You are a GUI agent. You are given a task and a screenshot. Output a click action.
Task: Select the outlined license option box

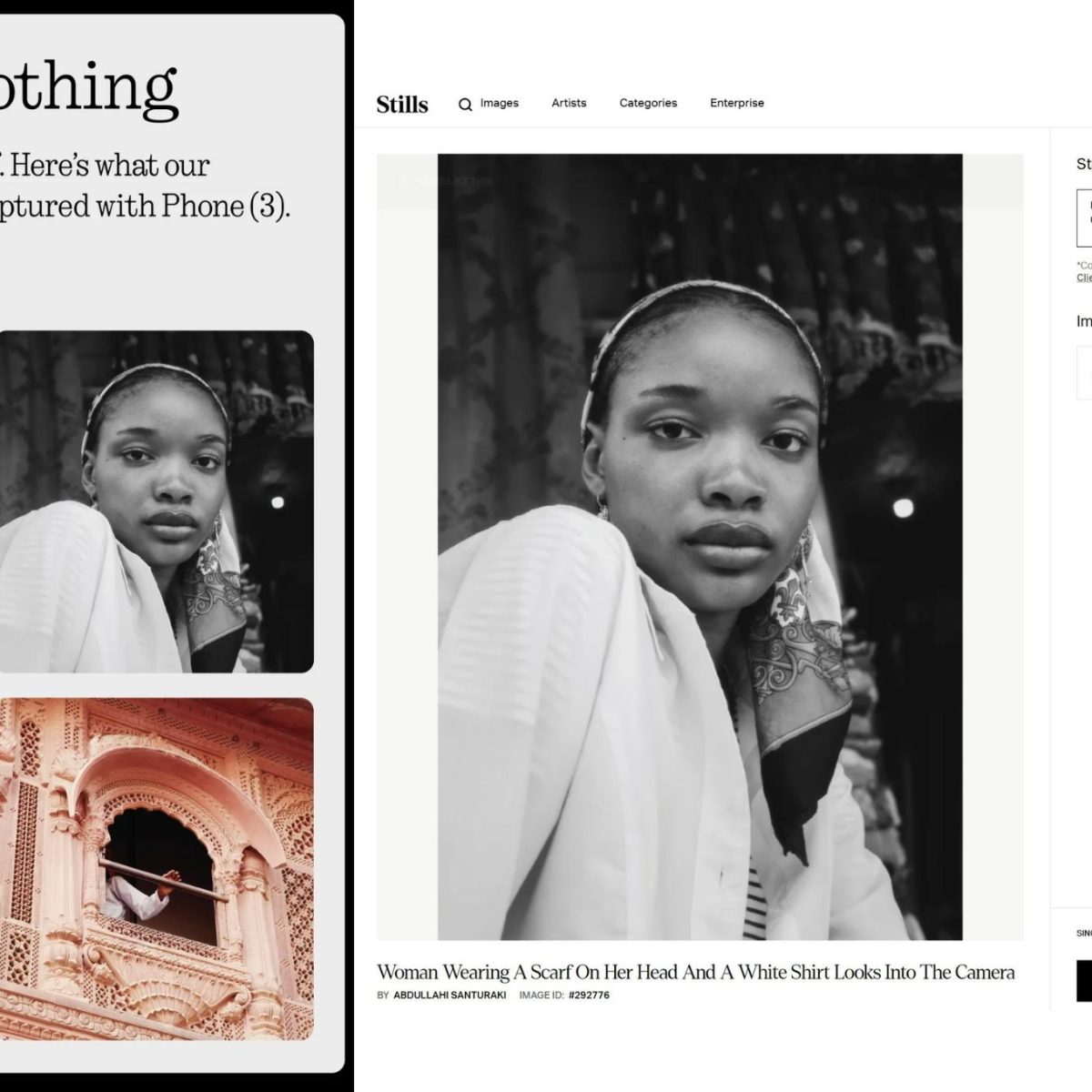(x=1084, y=217)
